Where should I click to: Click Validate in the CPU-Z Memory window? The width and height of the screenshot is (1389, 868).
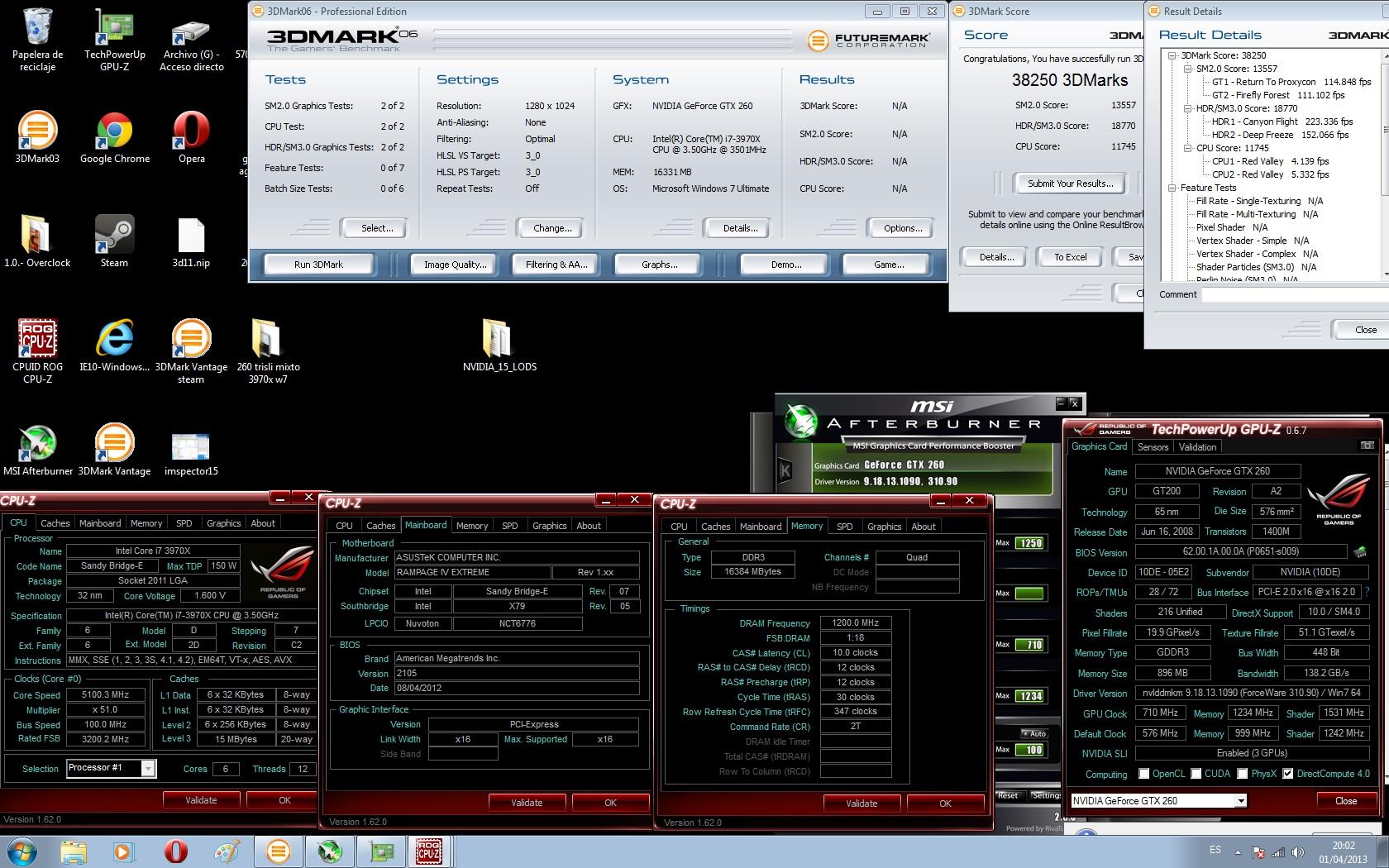point(862,803)
